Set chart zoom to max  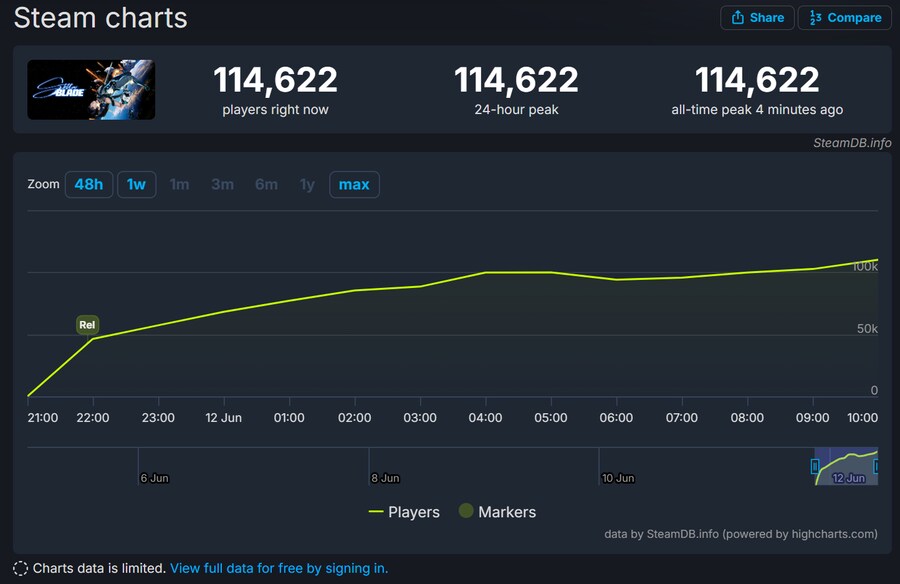click(x=354, y=184)
